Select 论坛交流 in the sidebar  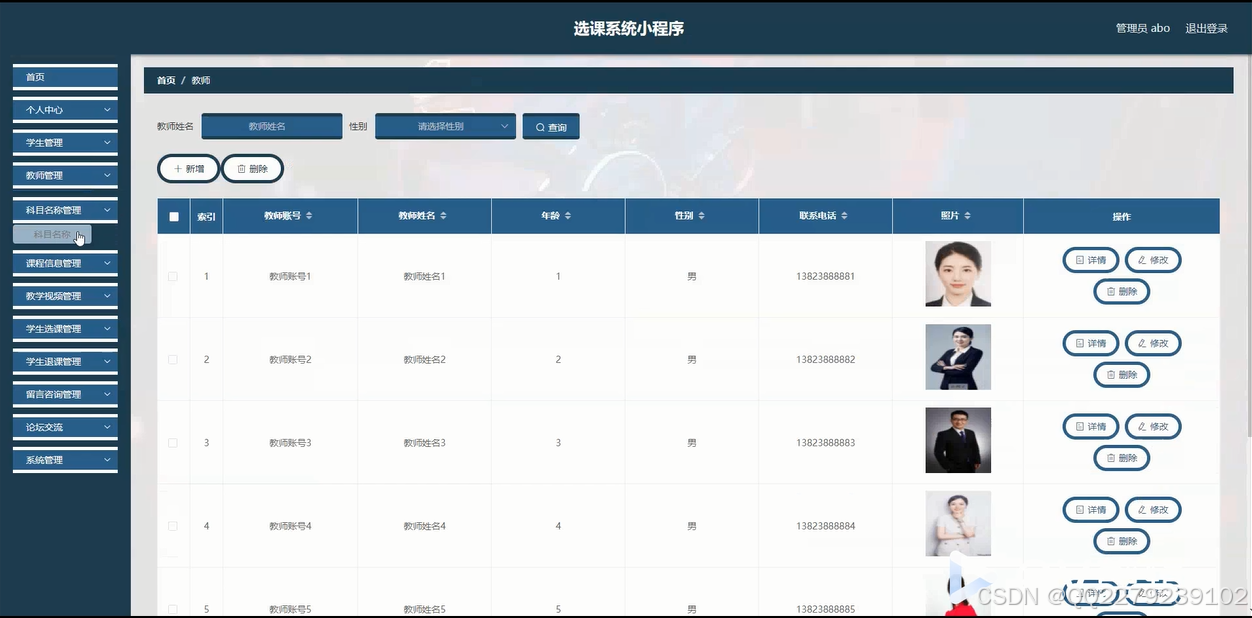click(x=64, y=427)
